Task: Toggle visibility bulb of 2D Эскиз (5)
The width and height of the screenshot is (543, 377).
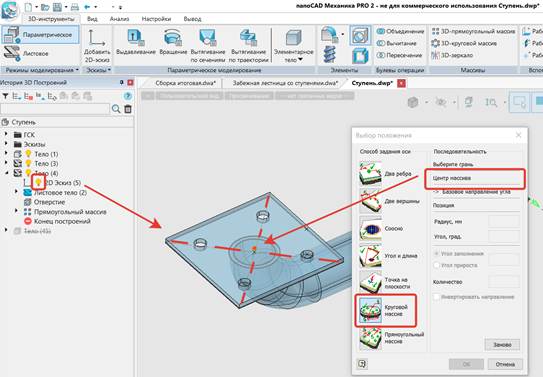Action: click(x=38, y=182)
